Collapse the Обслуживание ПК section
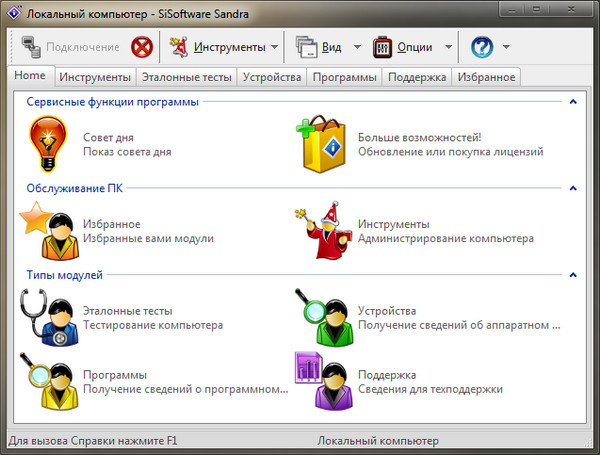 (x=573, y=188)
